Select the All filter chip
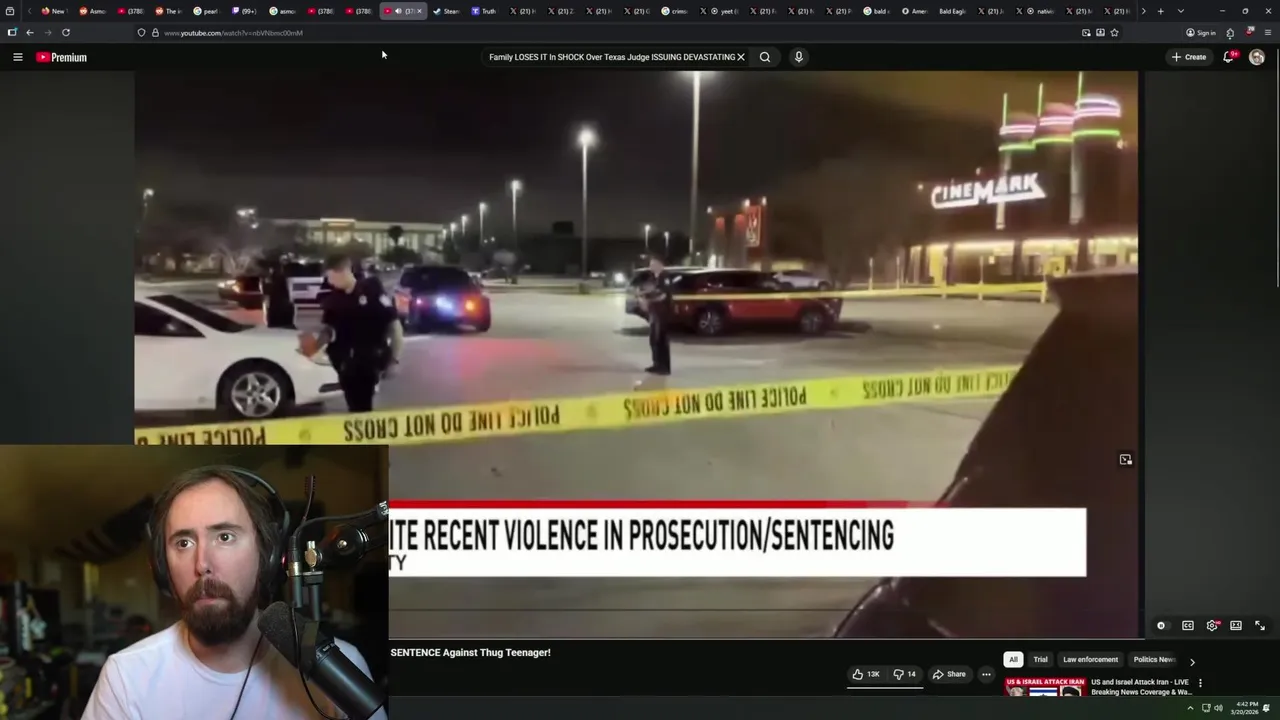The image size is (1280, 720). coord(1013,660)
